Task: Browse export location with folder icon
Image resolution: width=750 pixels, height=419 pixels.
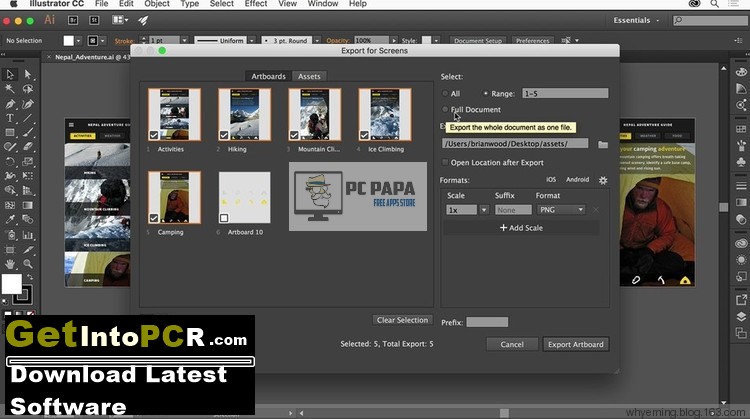Action: (603, 144)
